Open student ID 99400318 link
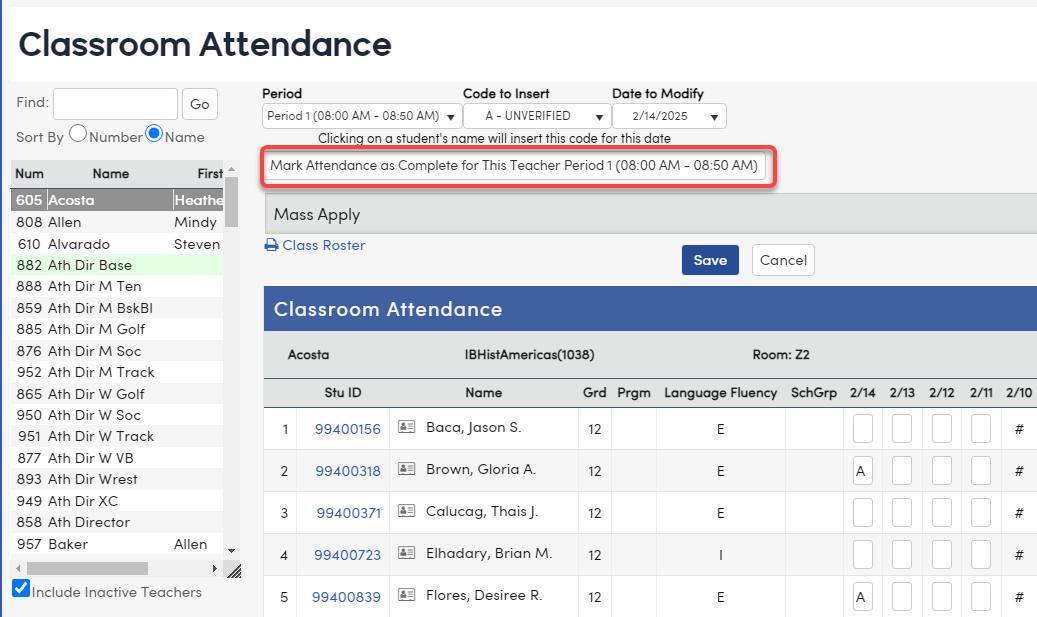 pos(348,471)
